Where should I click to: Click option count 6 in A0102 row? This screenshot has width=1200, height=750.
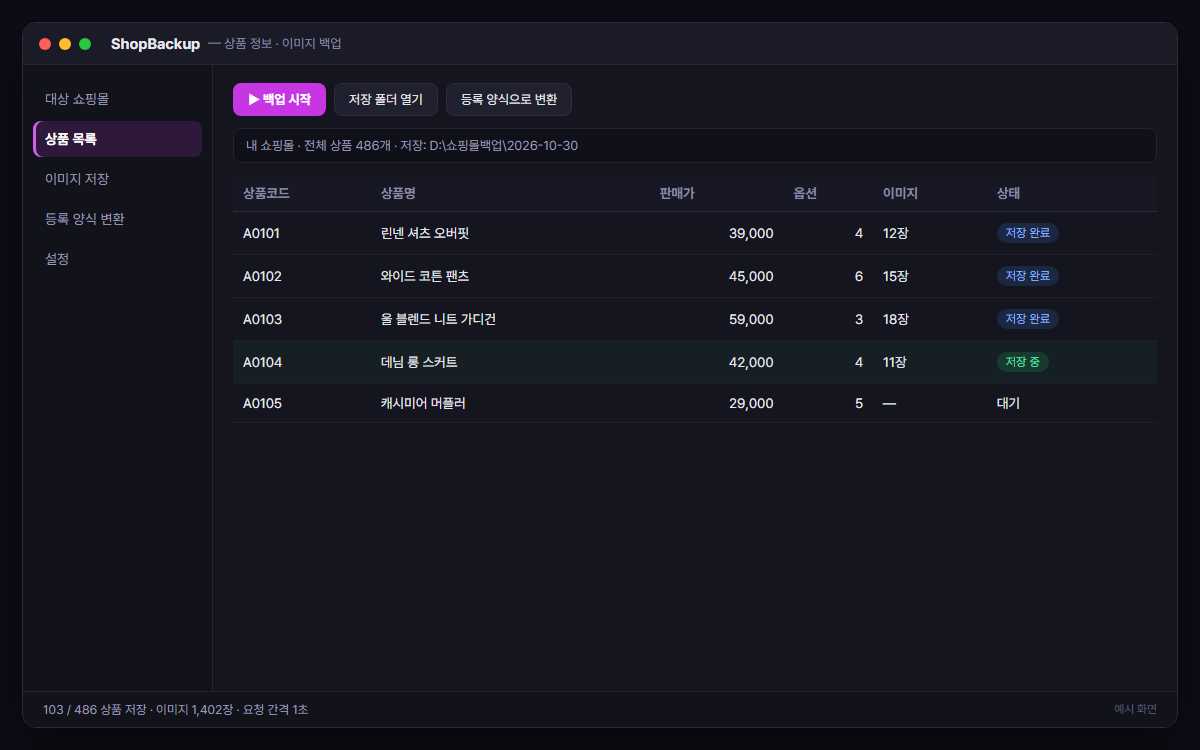(859, 276)
